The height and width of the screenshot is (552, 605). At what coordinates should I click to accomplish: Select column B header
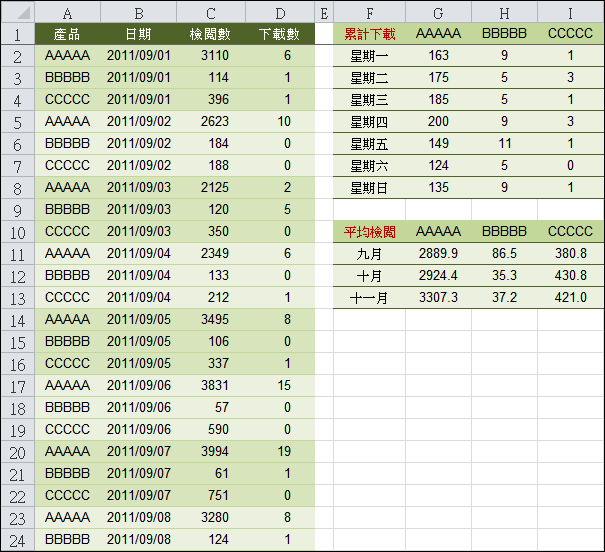point(139,12)
